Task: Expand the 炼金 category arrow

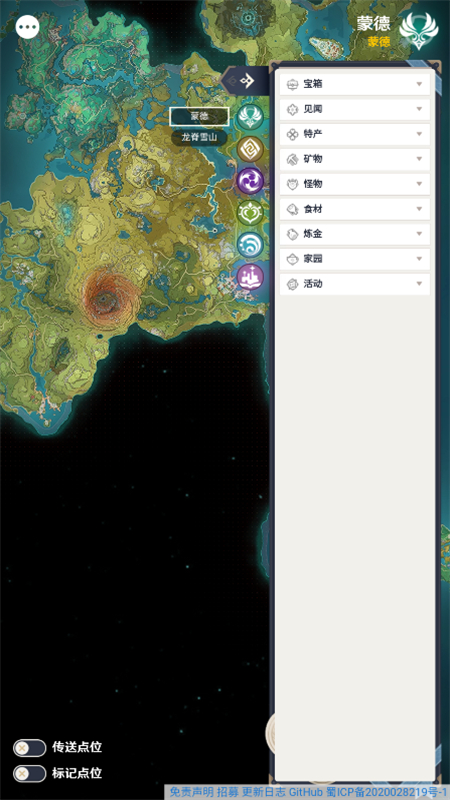Action: pos(419,234)
